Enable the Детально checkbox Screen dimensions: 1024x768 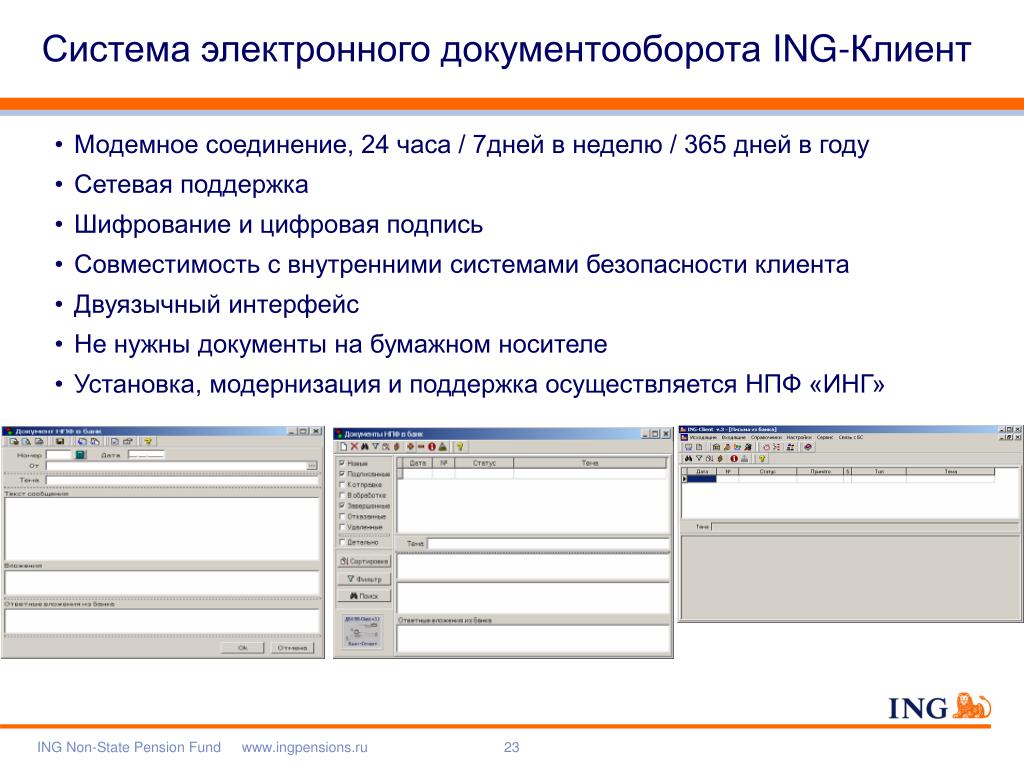342,542
